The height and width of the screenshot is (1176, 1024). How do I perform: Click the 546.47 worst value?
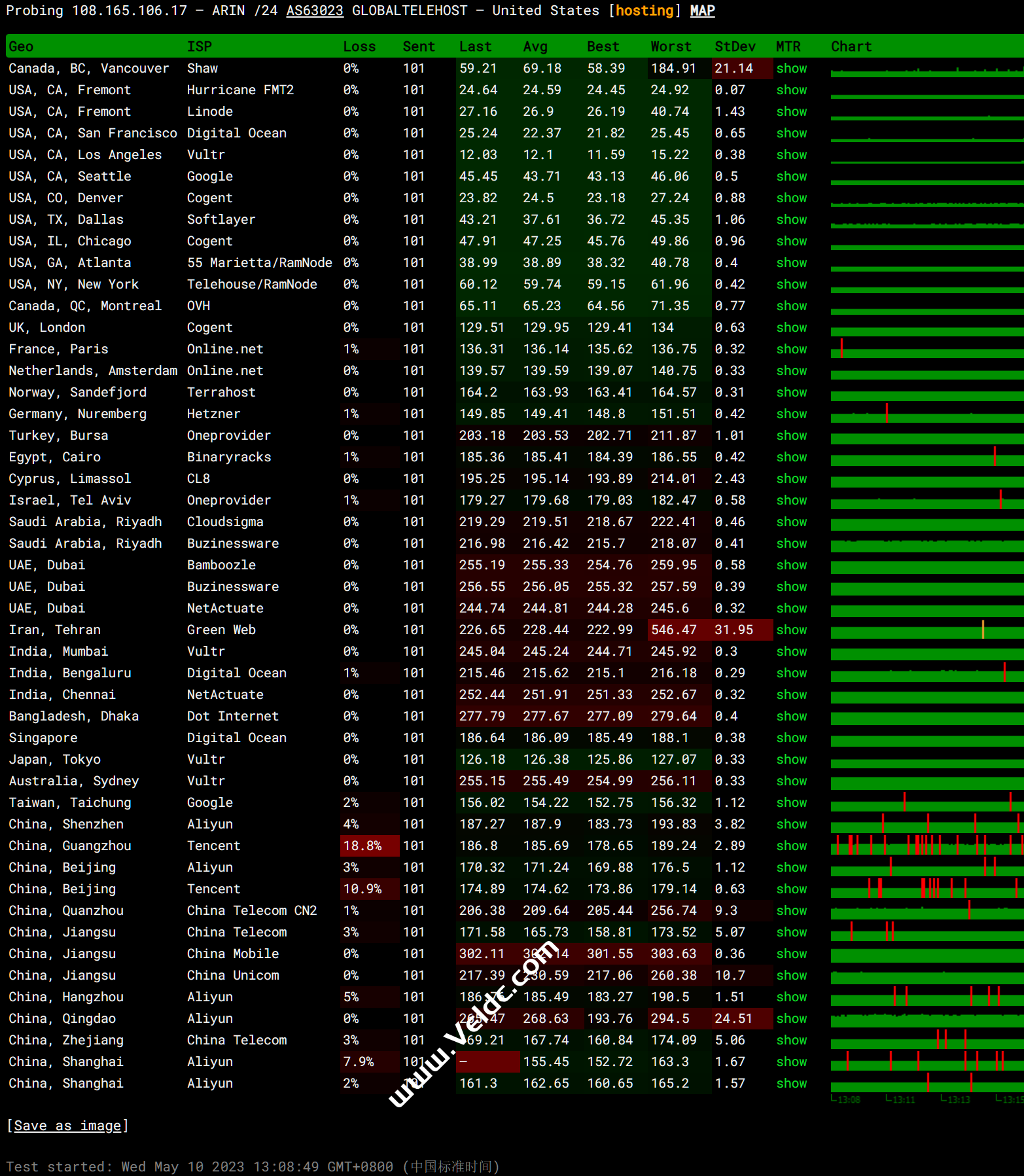coord(679,630)
